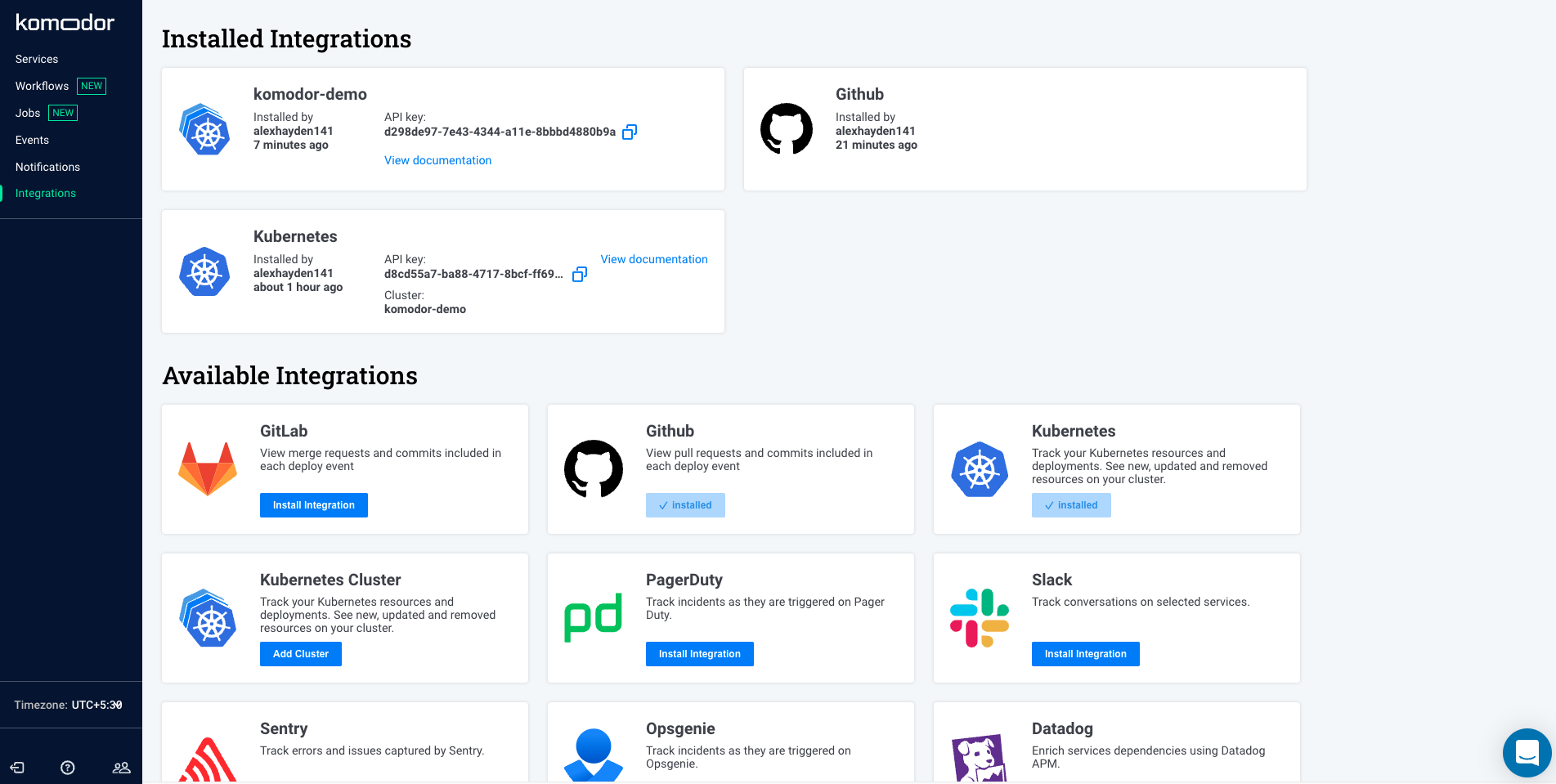Click the Komodor logo

pos(65,23)
